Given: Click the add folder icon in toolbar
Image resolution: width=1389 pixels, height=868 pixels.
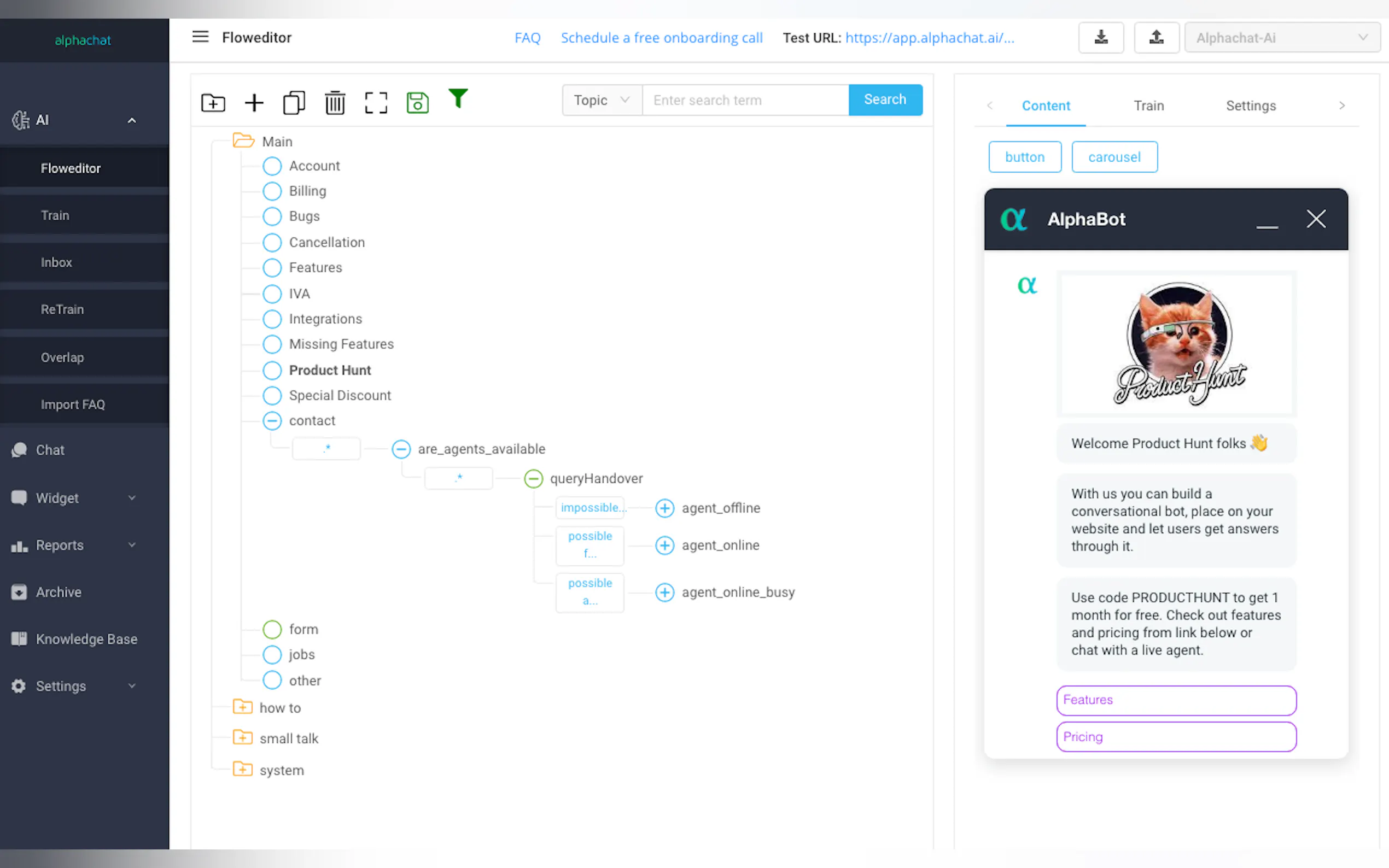Looking at the screenshot, I should 213,103.
